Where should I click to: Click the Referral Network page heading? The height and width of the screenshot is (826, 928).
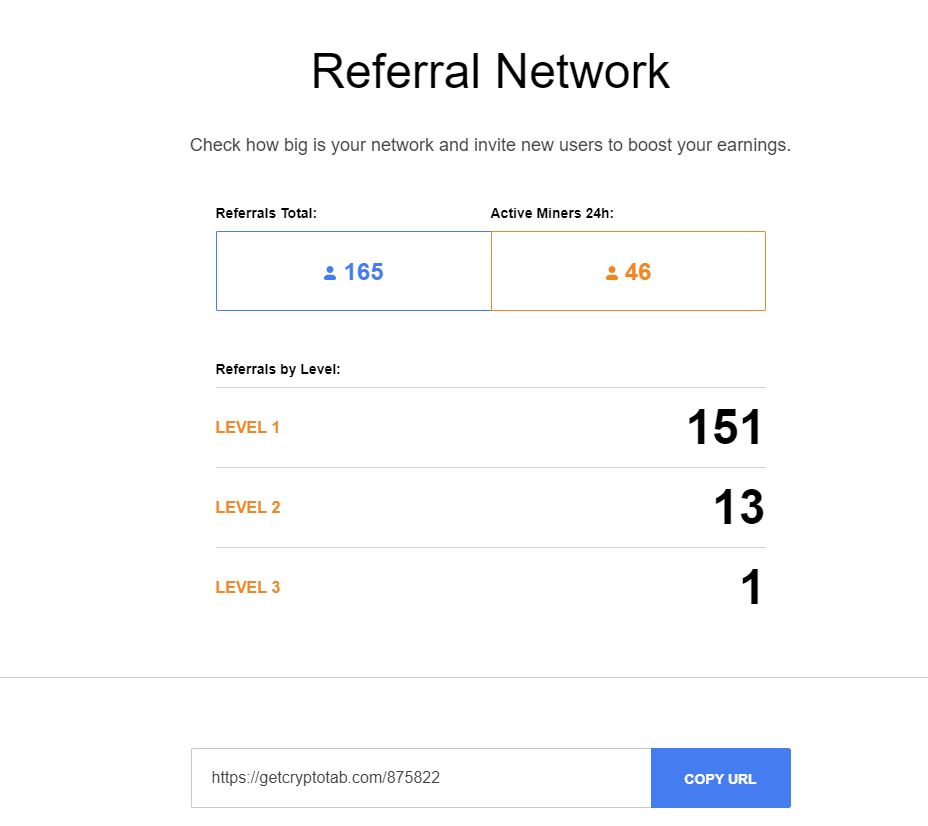490,72
